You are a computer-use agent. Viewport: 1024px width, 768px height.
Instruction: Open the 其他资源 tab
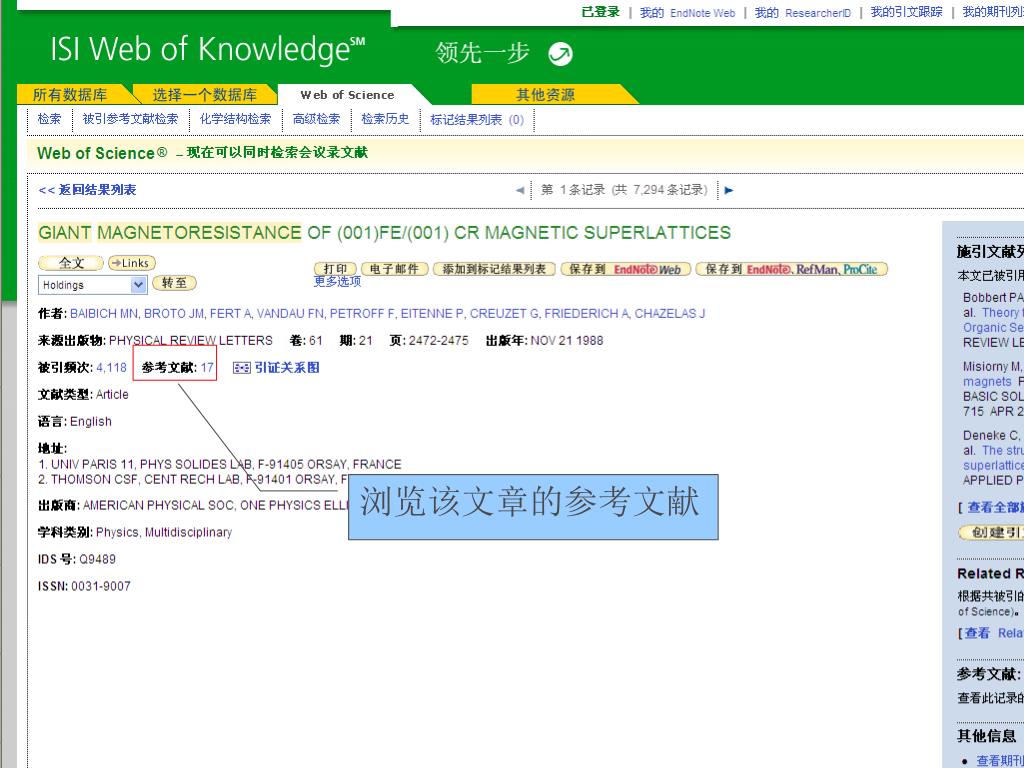[x=545, y=95]
